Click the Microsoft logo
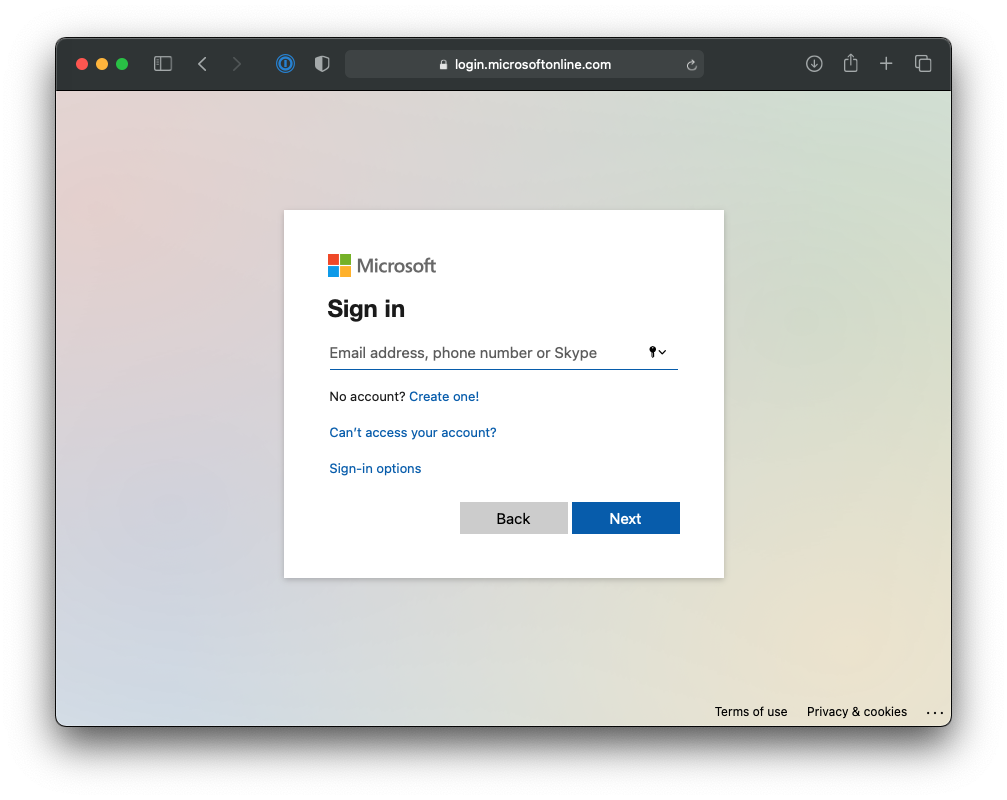Viewport: 1007px width, 800px height. [381, 266]
